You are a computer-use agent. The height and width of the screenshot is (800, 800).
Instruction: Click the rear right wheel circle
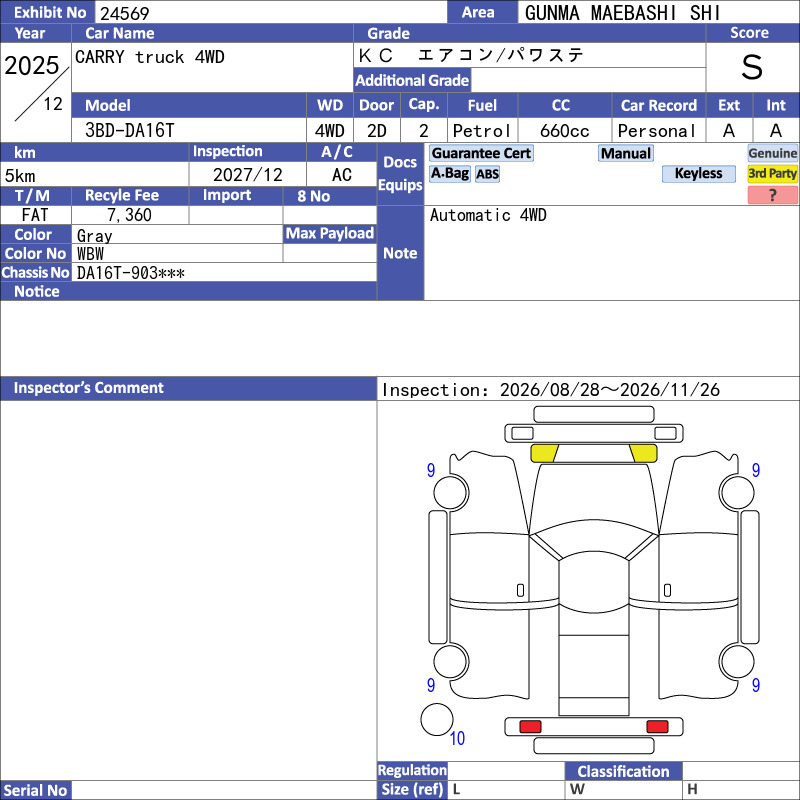tap(737, 661)
